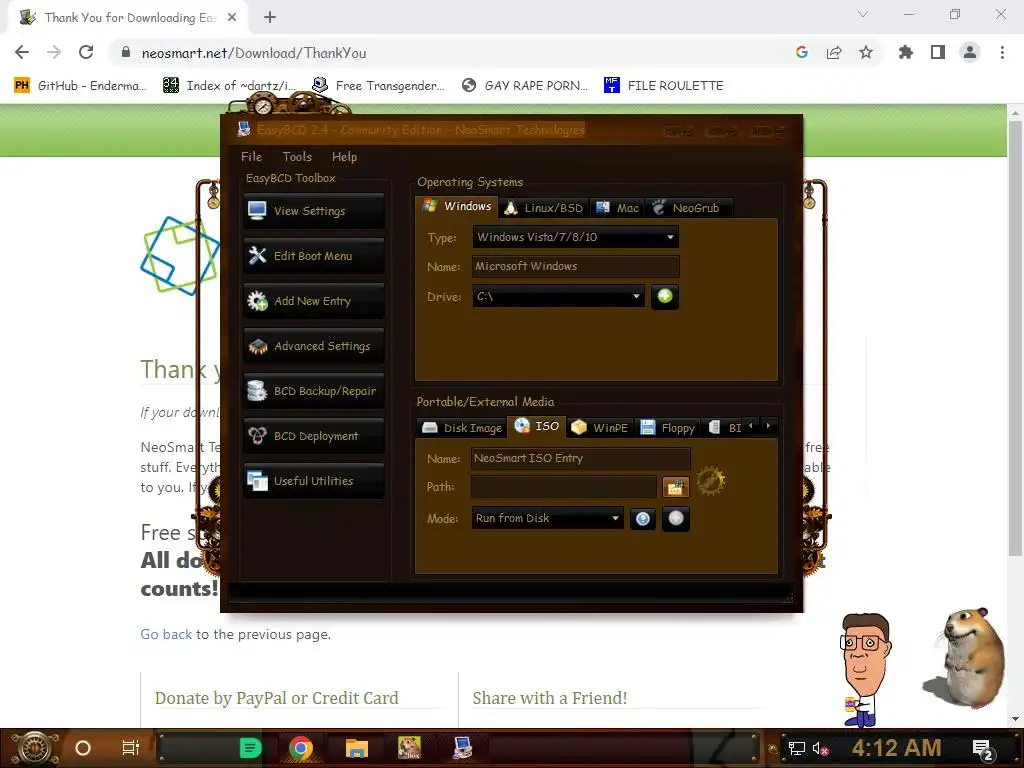
Task: Open the tab search chevron in Chrome
Action: (x=863, y=14)
